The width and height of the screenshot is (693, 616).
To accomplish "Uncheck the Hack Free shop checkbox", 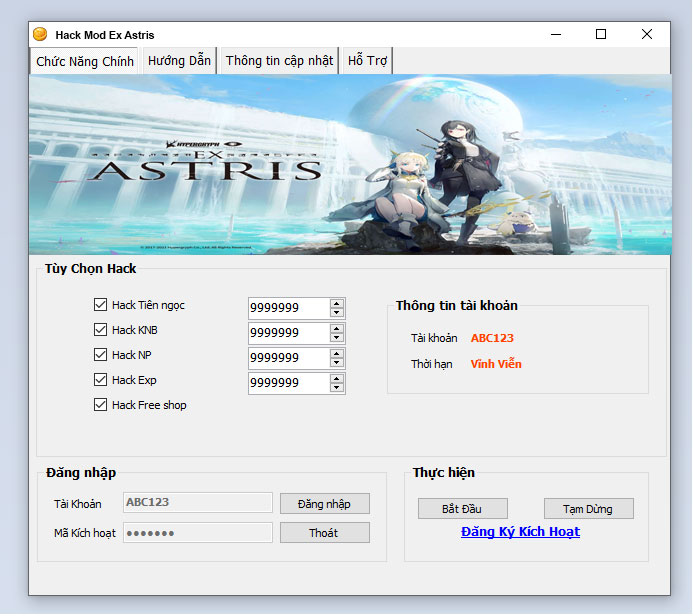I will [100, 405].
